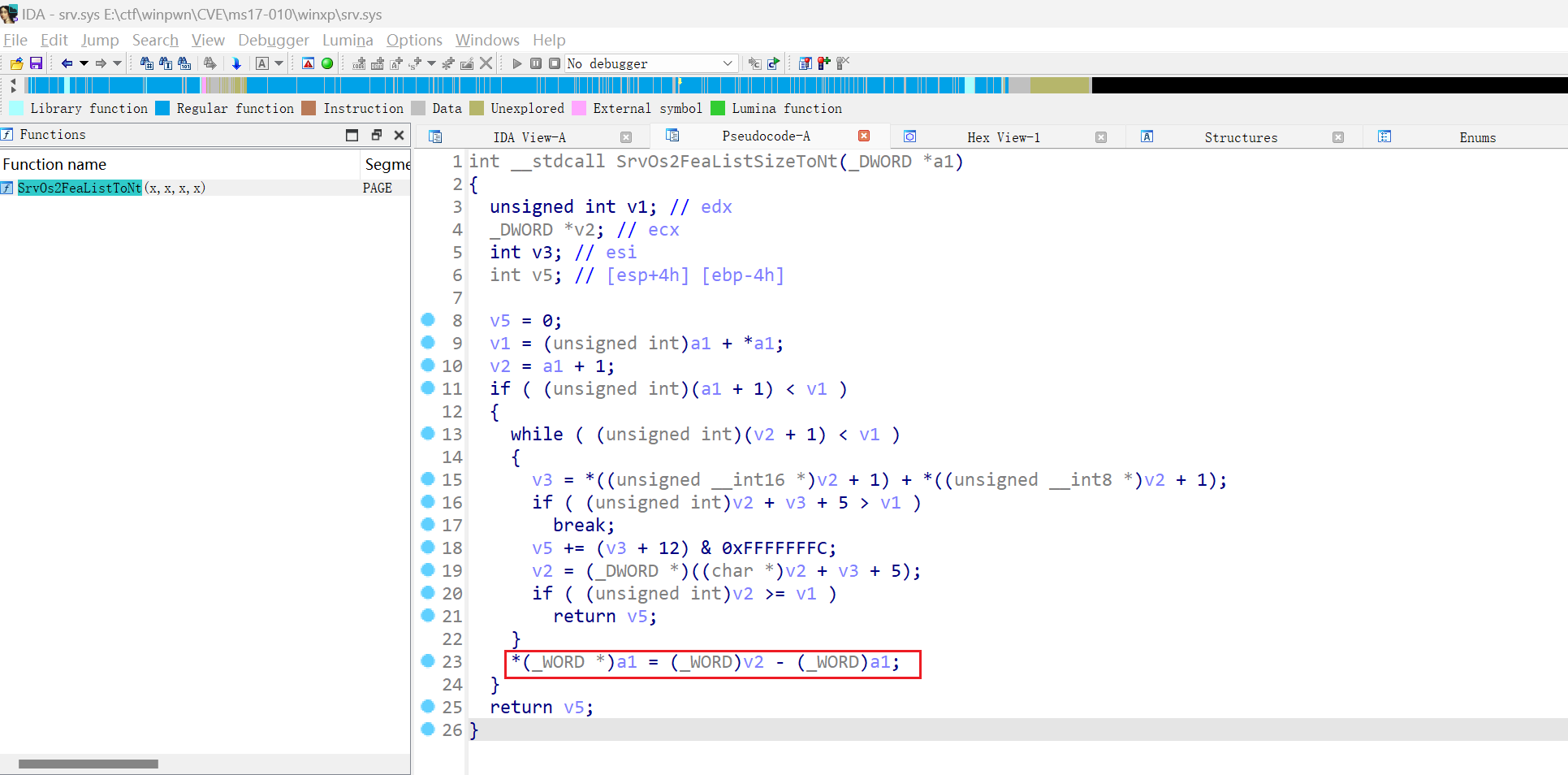Save the database with the floppy icon
The image size is (1568, 775).
(36, 63)
